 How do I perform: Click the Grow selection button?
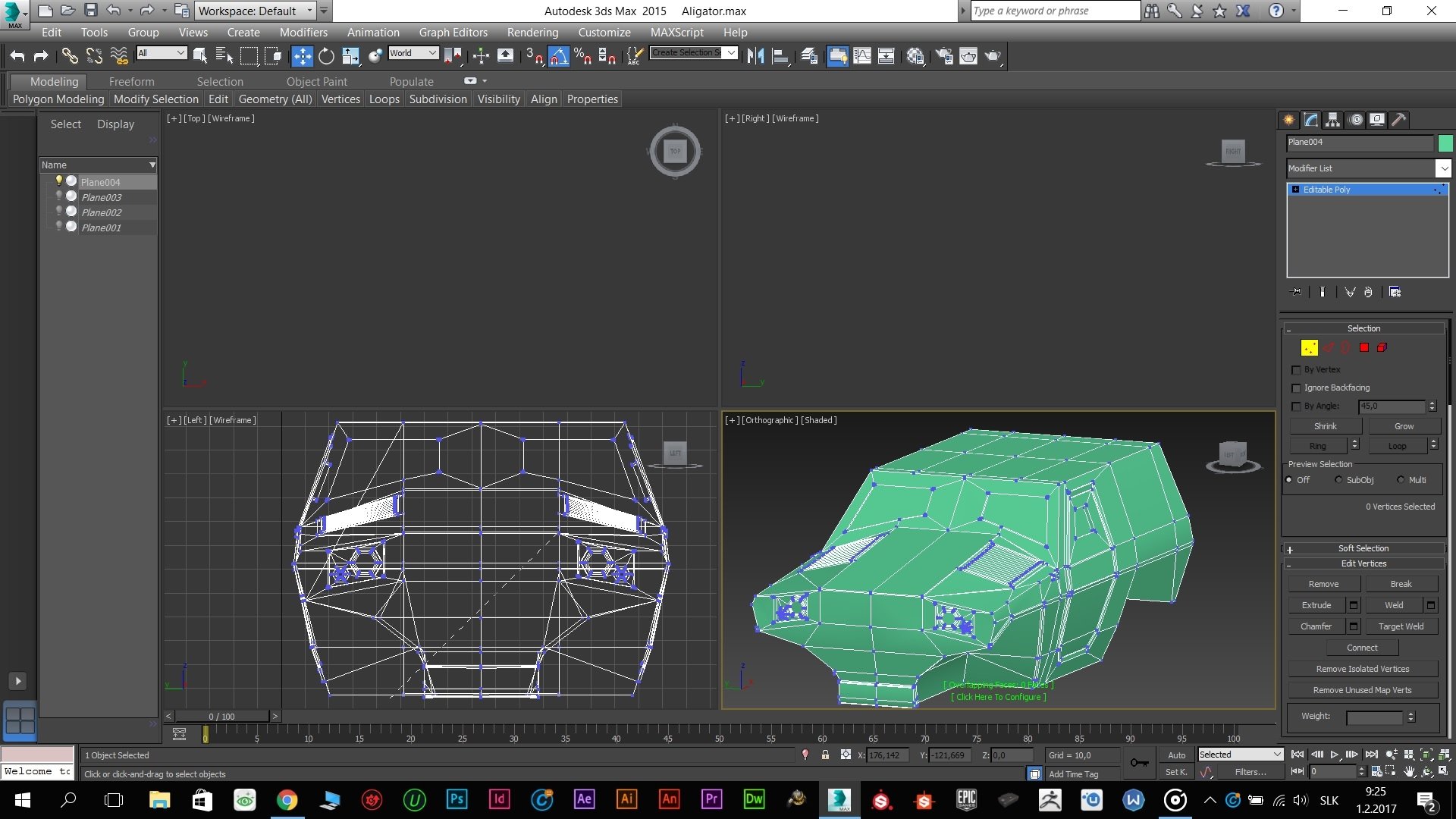[x=1403, y=425]
